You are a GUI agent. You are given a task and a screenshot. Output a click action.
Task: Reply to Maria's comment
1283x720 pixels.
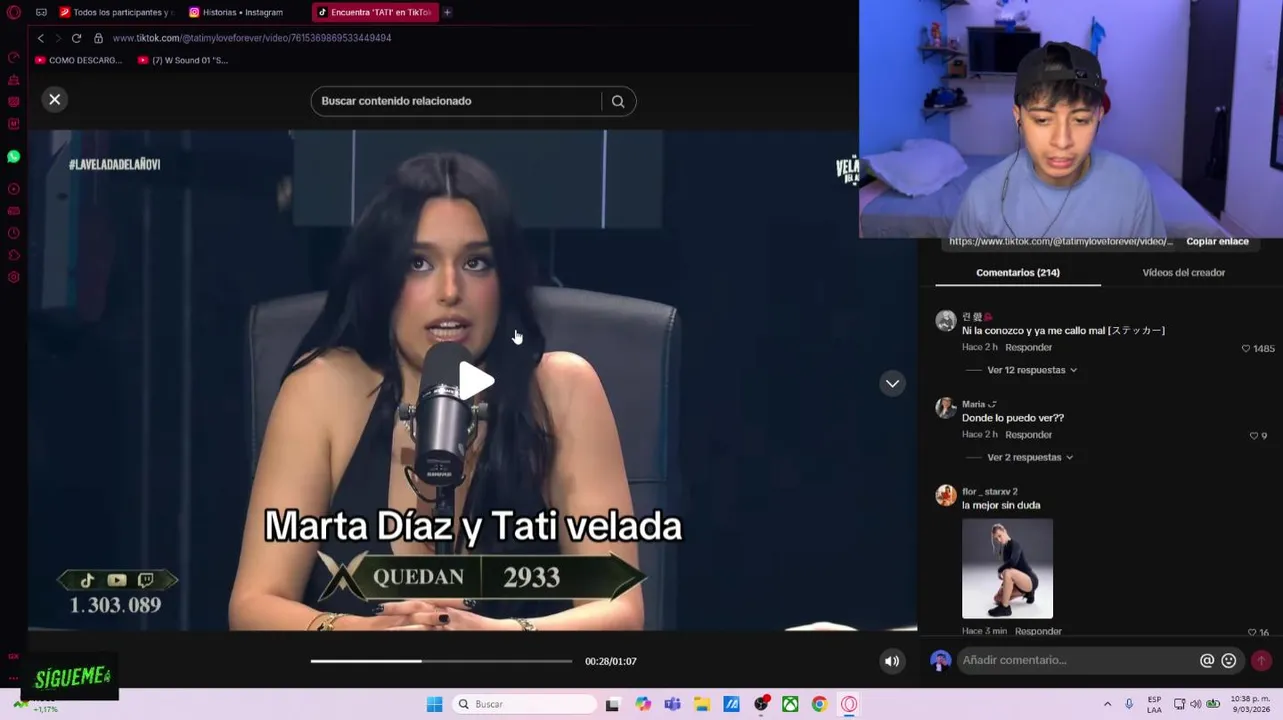pos(1028,435)
